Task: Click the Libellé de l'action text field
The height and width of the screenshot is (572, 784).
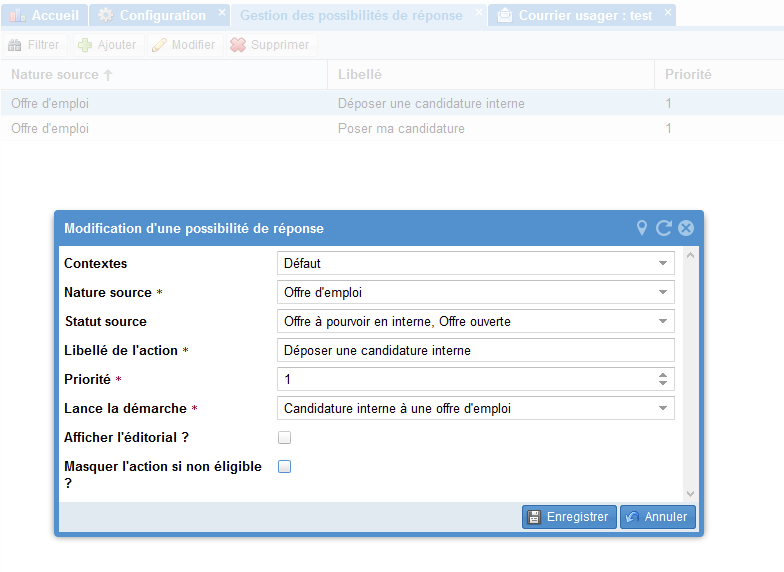Action: [475, 350]
